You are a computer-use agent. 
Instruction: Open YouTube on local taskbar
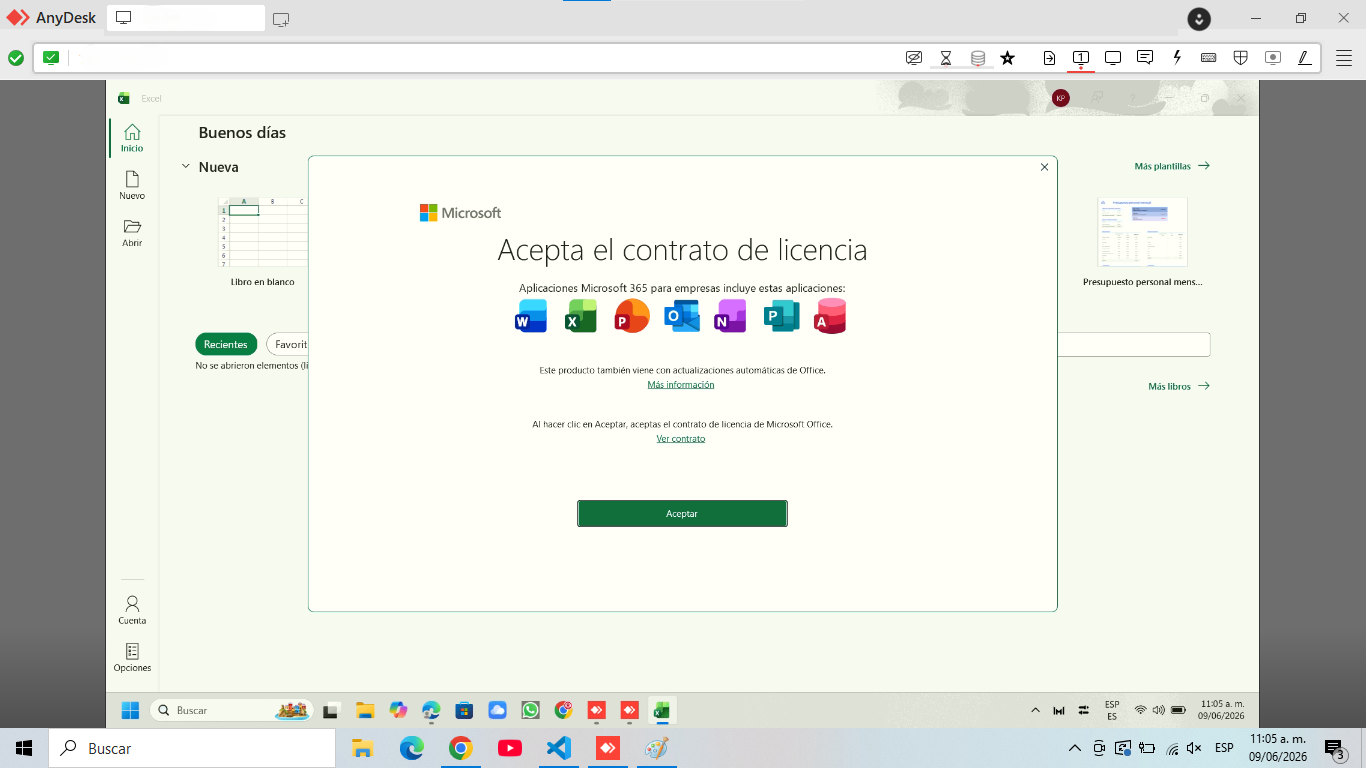pos(509,748)
